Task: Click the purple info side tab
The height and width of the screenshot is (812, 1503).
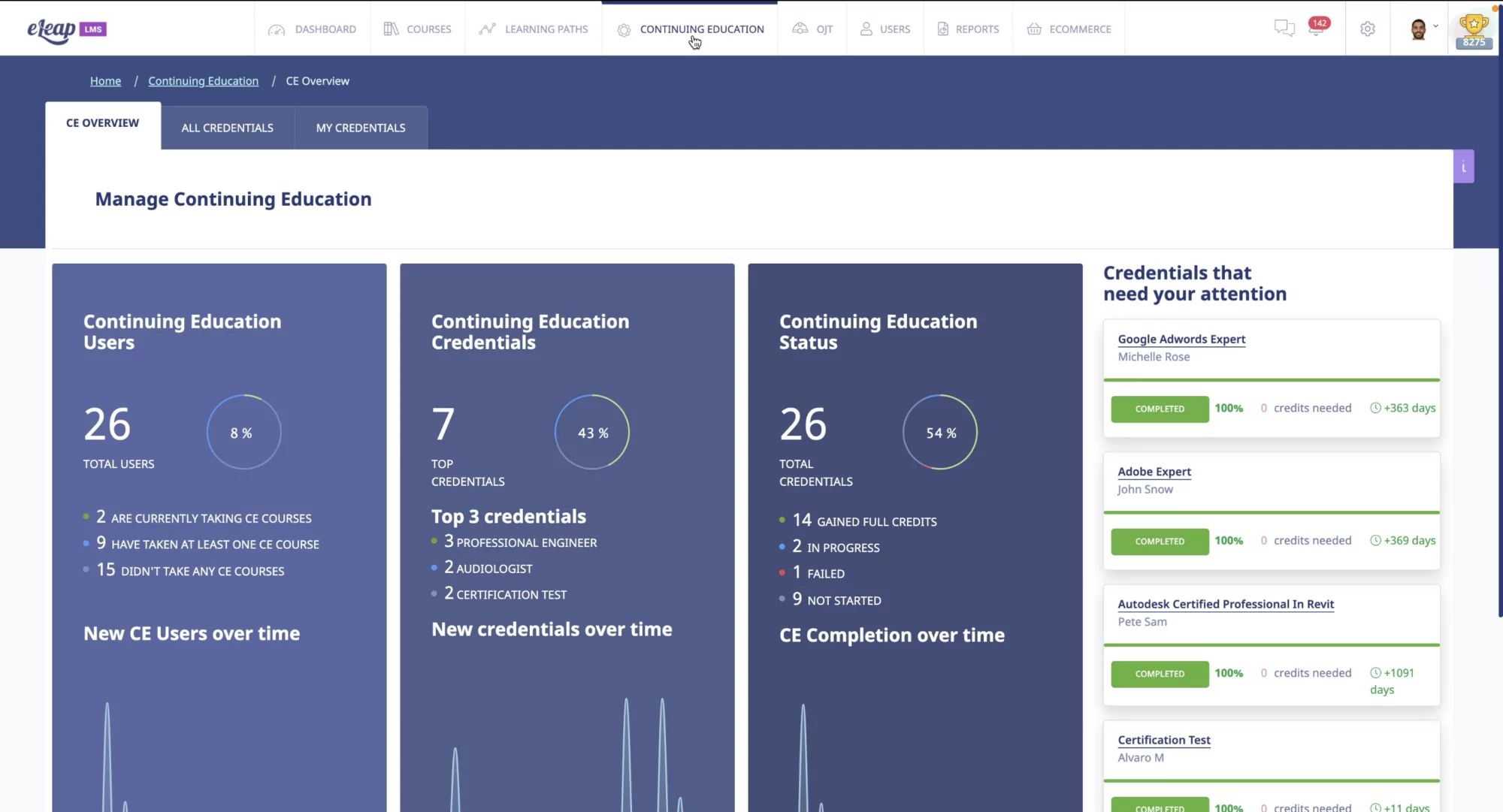Action: pos(1464,167)
